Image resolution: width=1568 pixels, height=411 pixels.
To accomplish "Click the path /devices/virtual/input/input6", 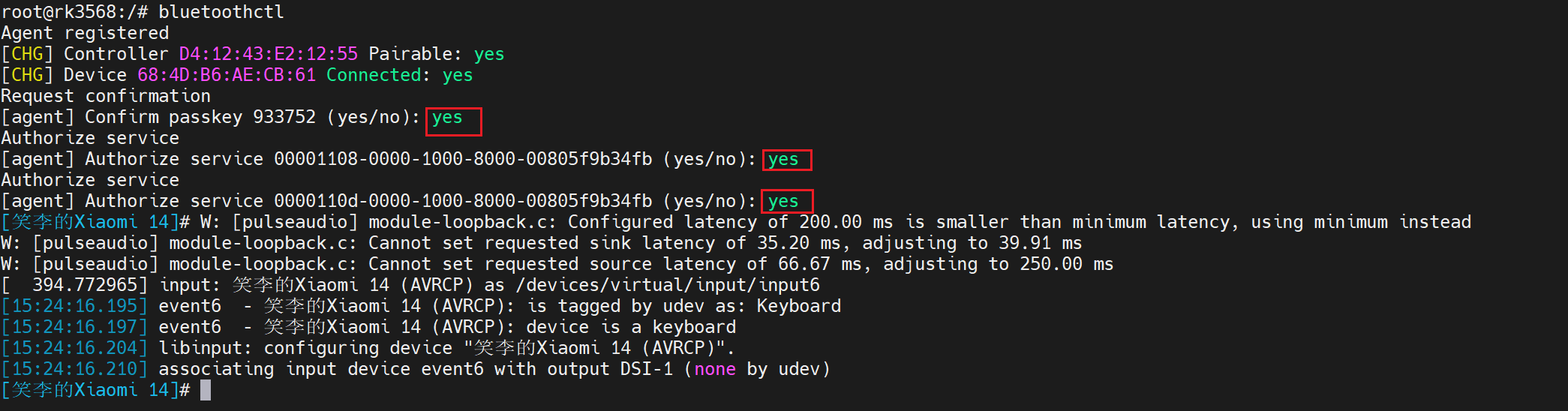I will tap(668, 285).
